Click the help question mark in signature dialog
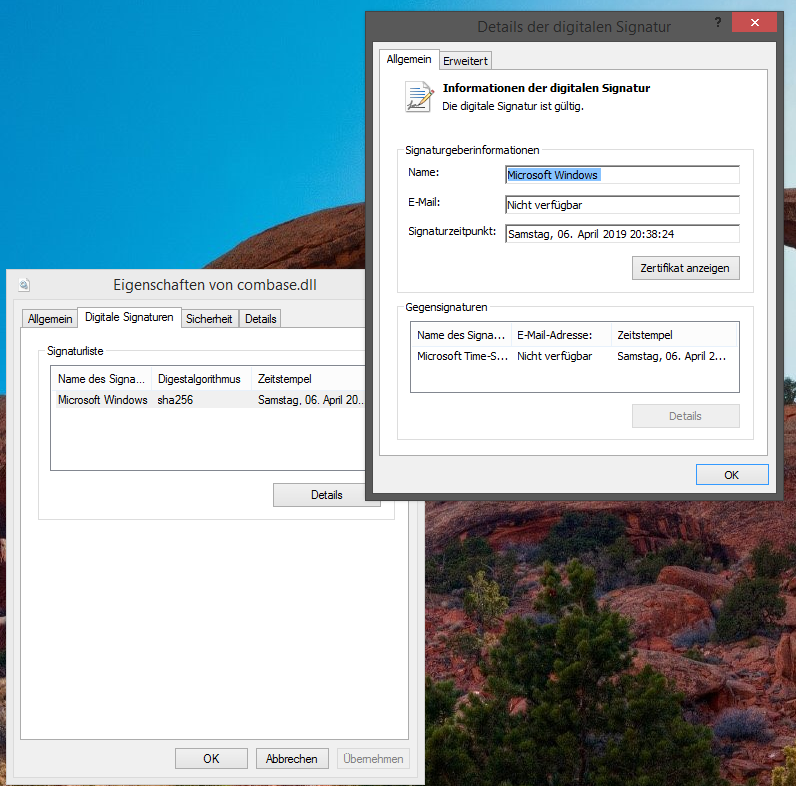 coord(717,22)
